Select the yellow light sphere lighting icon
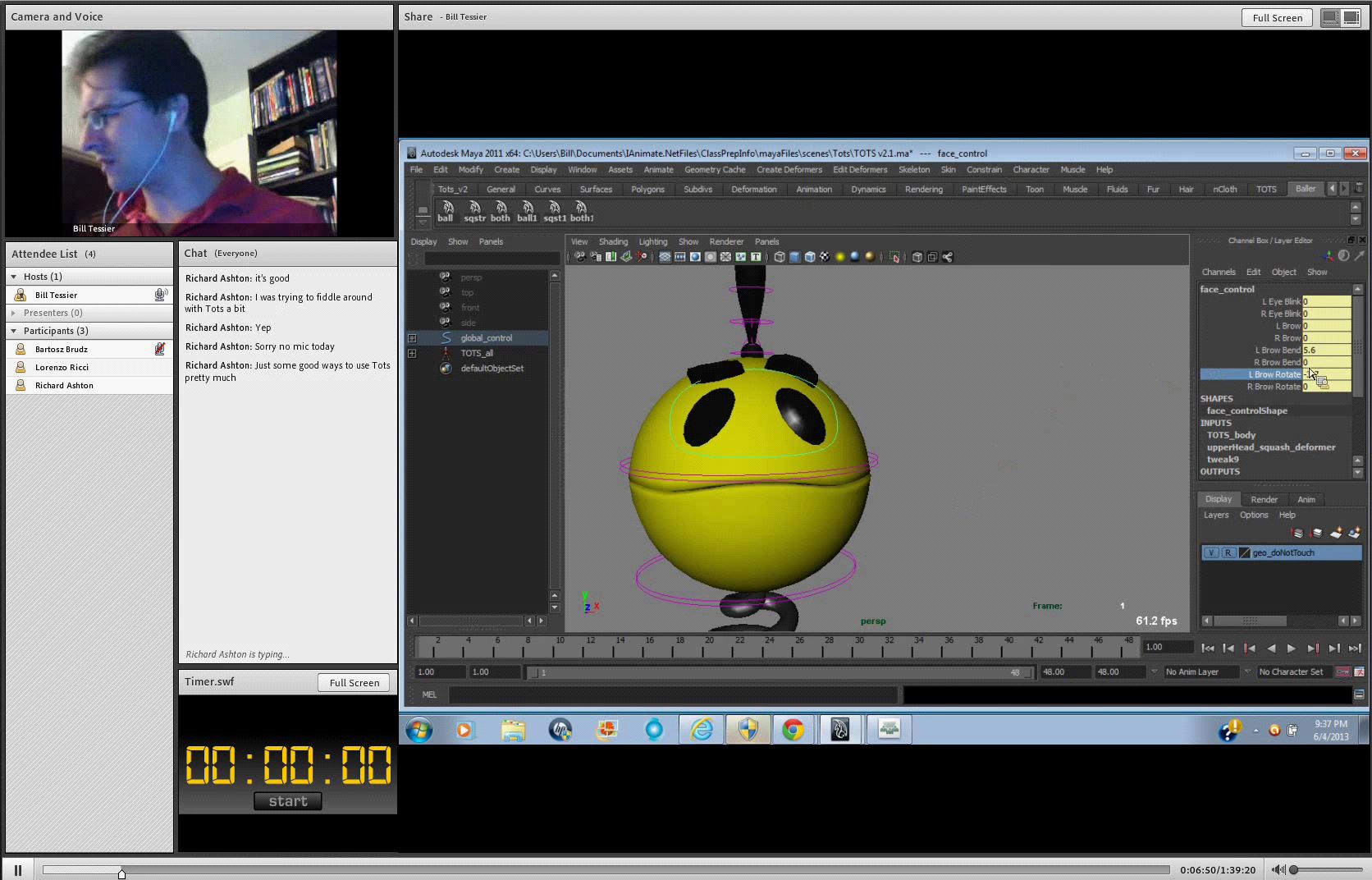This screenshot has width=1372, height=880. 840,257
